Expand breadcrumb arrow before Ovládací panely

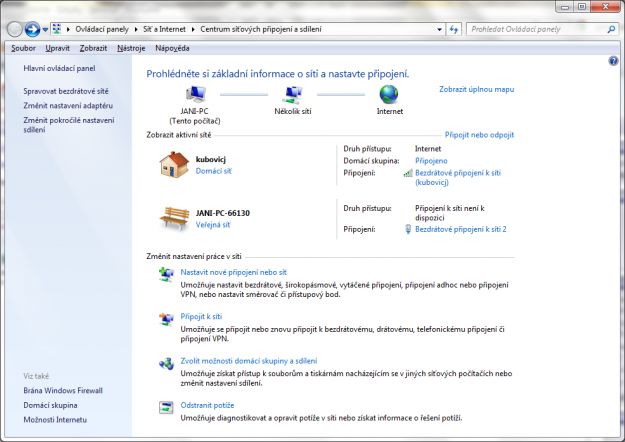pos(68,29)
